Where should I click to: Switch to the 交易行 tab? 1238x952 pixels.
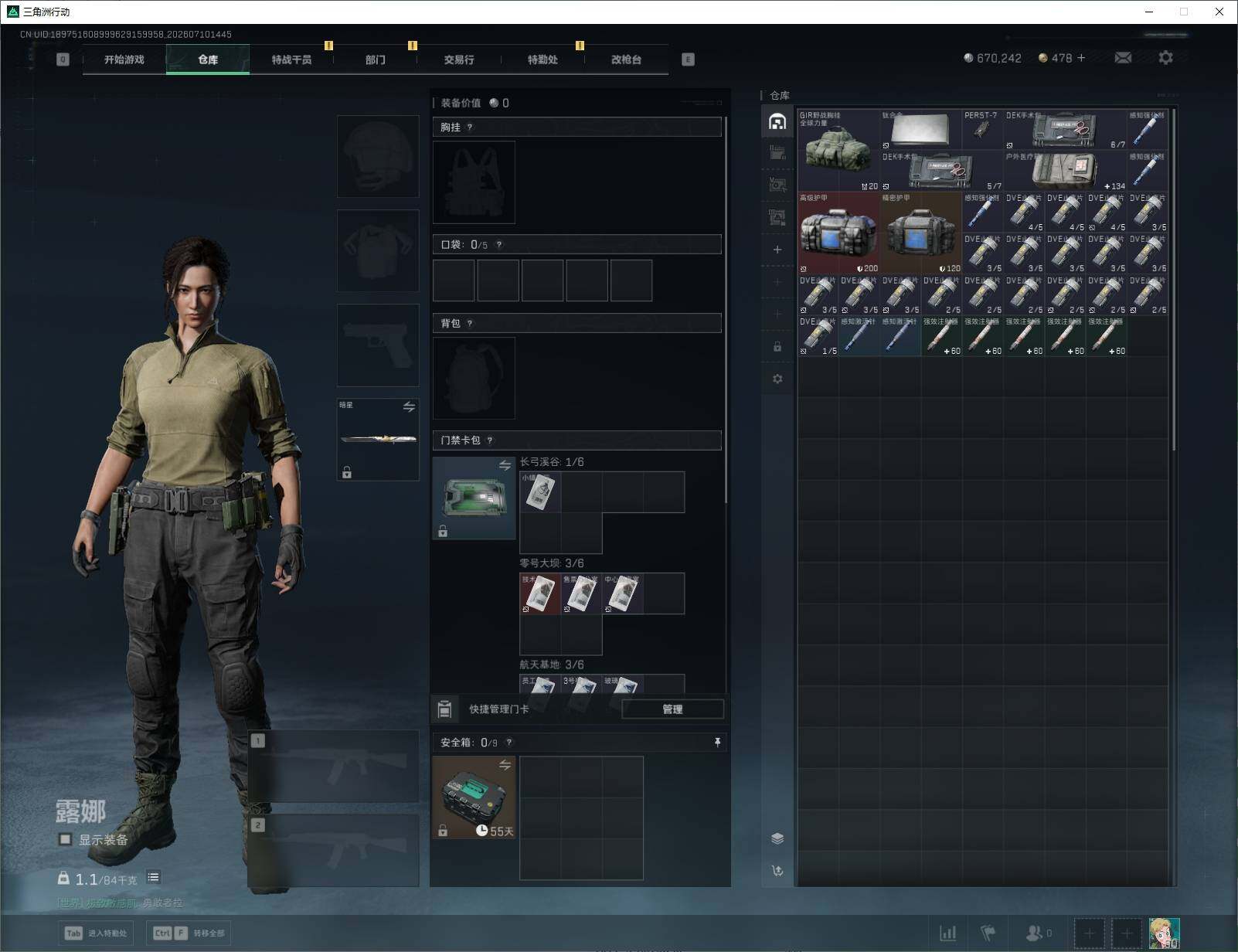click(x=459, y=59)
